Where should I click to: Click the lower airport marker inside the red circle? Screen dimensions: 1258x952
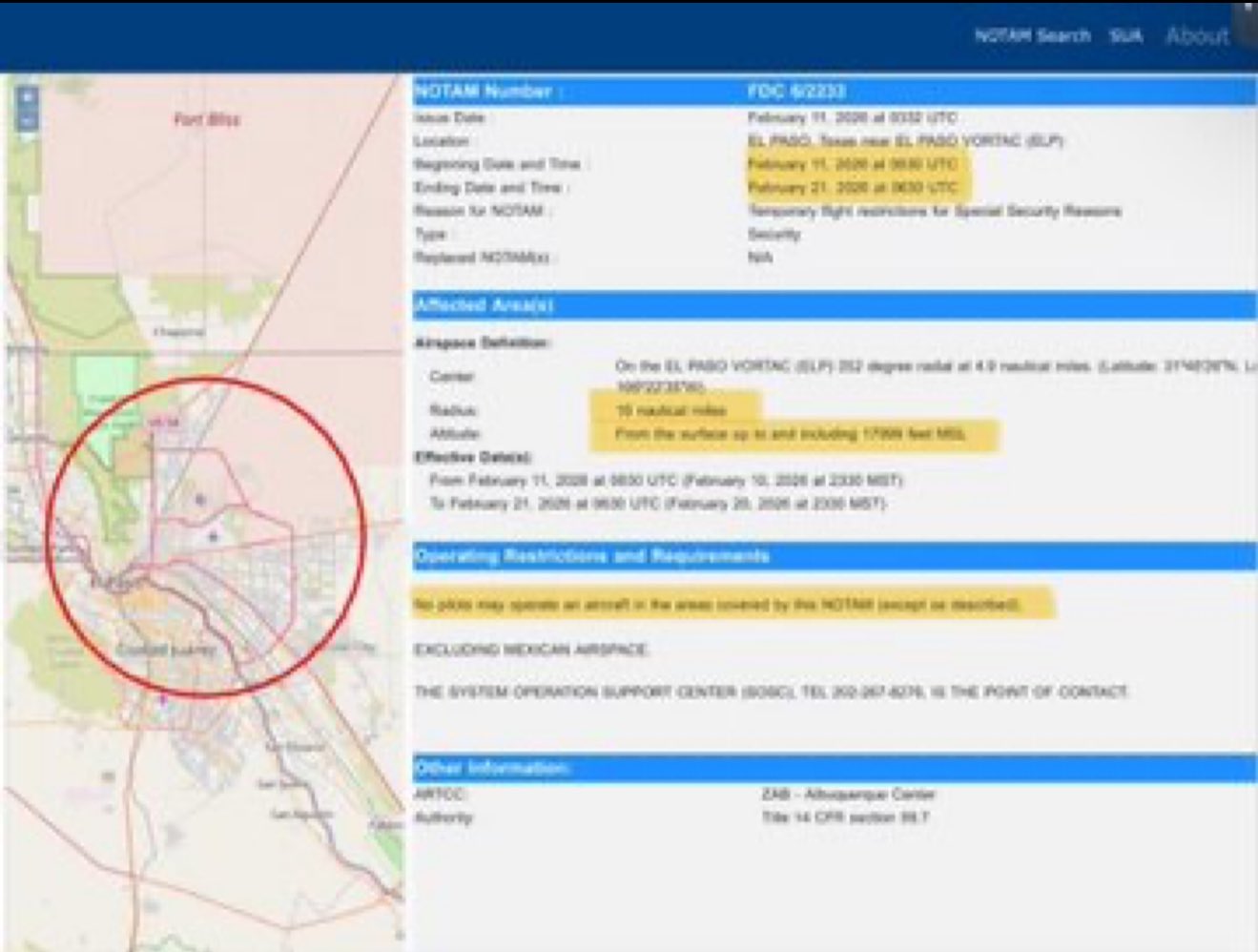tap(214, 537)
